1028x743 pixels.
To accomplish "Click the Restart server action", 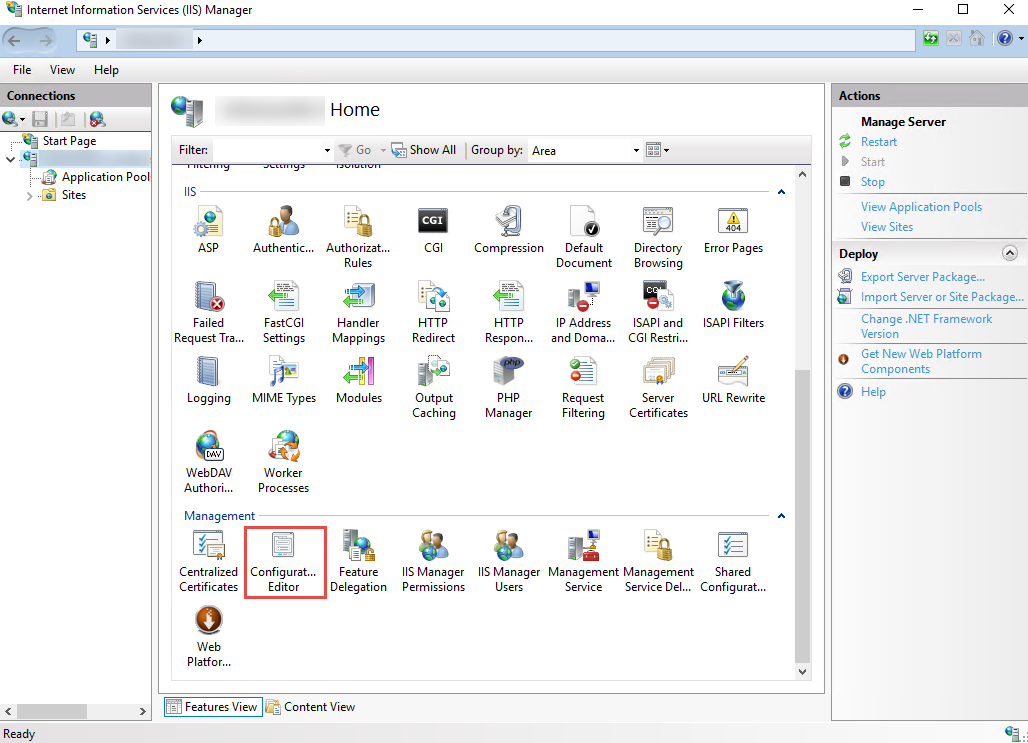I will pos(878,142).
